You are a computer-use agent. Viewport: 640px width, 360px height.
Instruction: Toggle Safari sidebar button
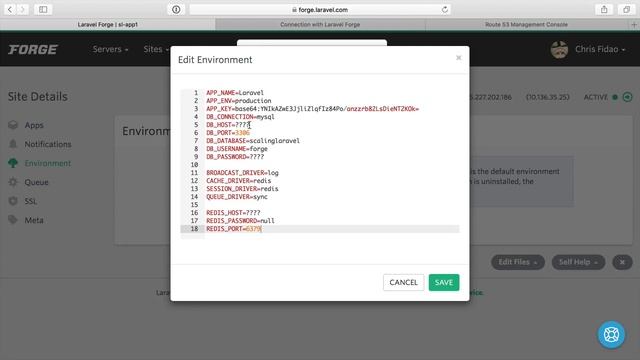pos(43,9)
